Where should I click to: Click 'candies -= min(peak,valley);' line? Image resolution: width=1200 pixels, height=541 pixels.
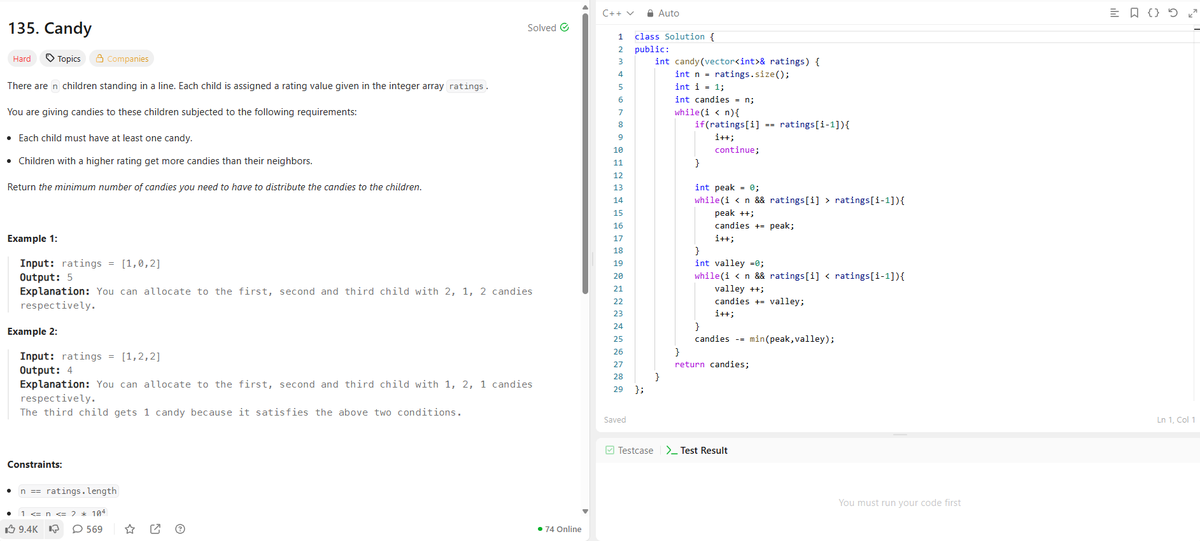point(764,339)
